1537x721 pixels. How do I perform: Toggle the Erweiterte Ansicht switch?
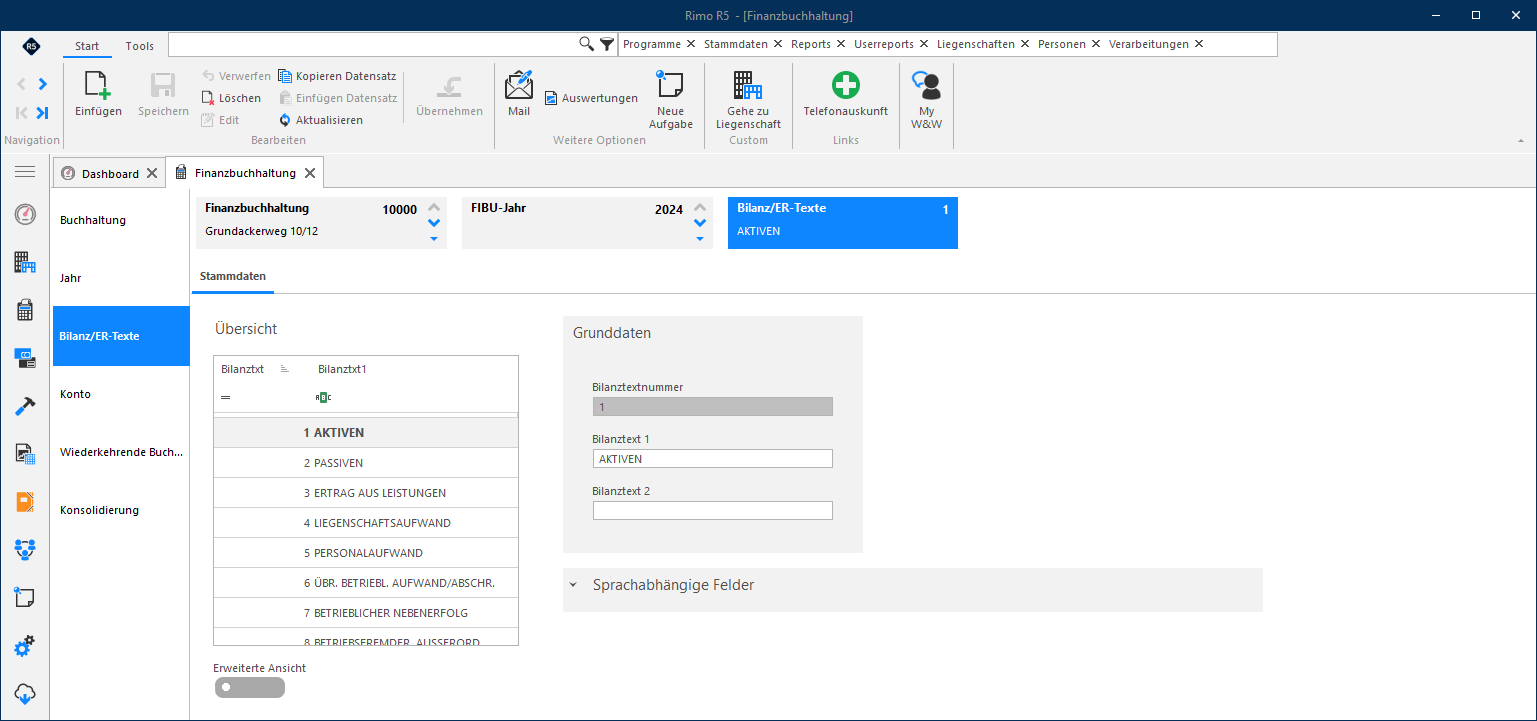tap(249, 687)
